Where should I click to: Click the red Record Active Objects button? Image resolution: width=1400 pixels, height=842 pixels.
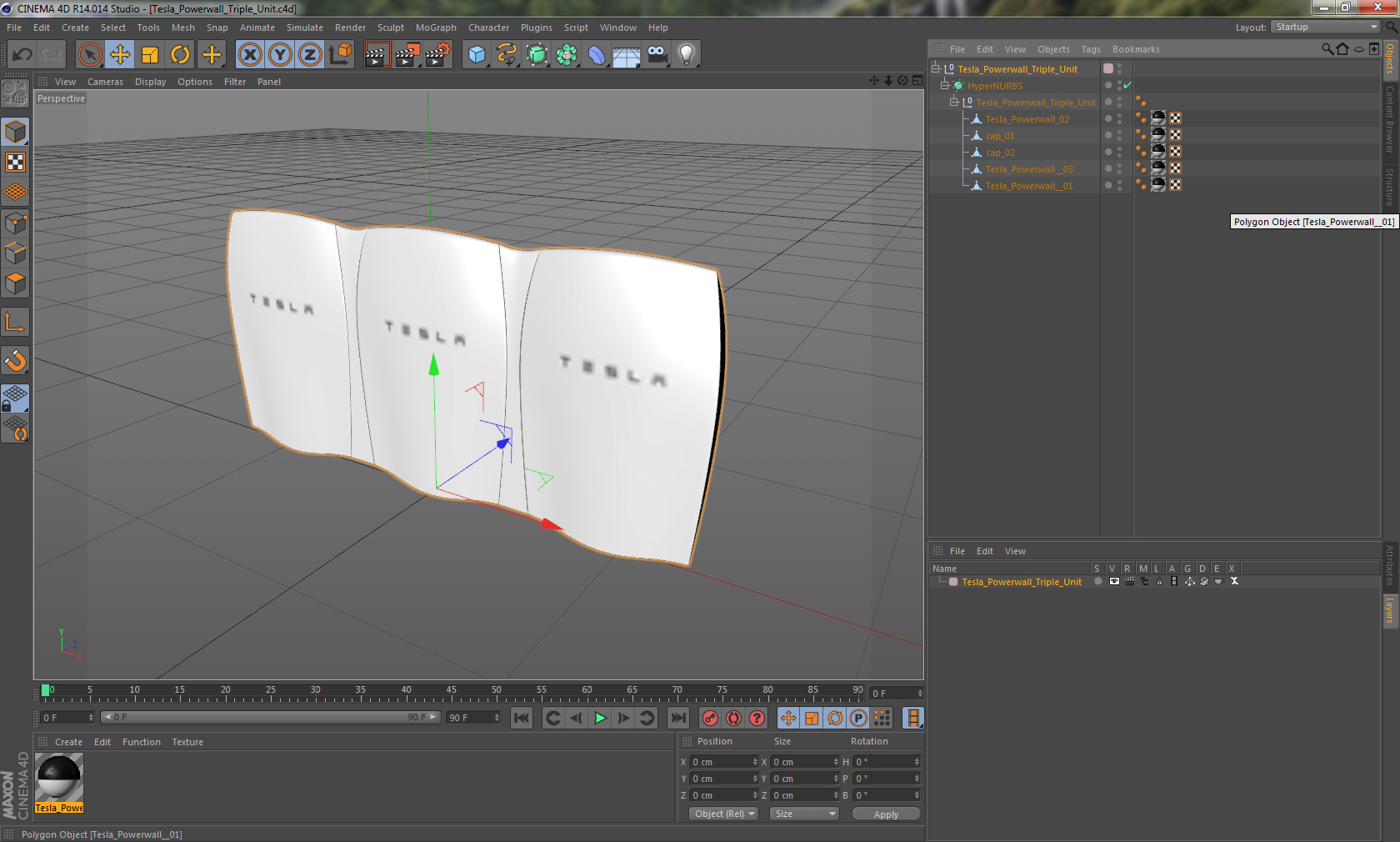point(710,718)
